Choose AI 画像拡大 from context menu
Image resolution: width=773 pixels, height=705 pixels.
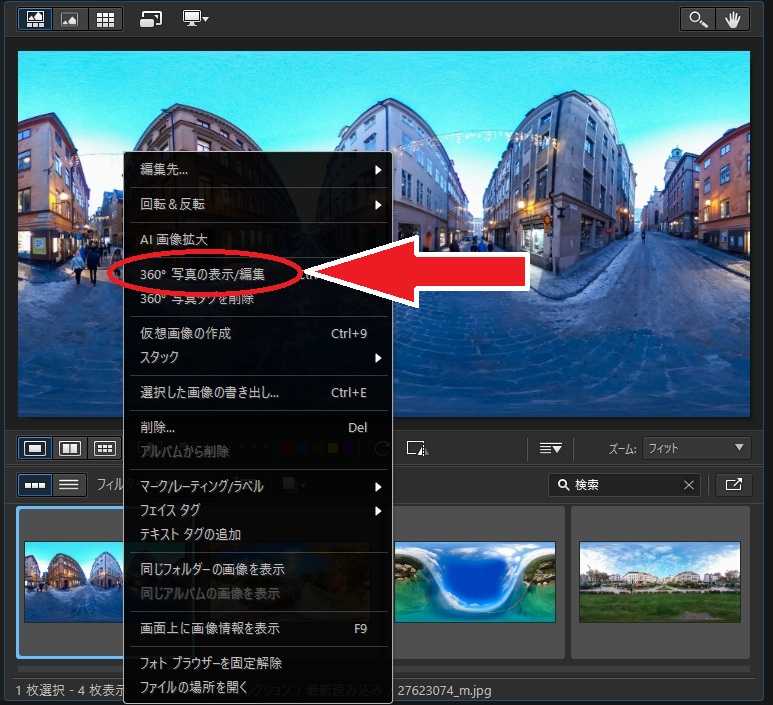point(258,240)
